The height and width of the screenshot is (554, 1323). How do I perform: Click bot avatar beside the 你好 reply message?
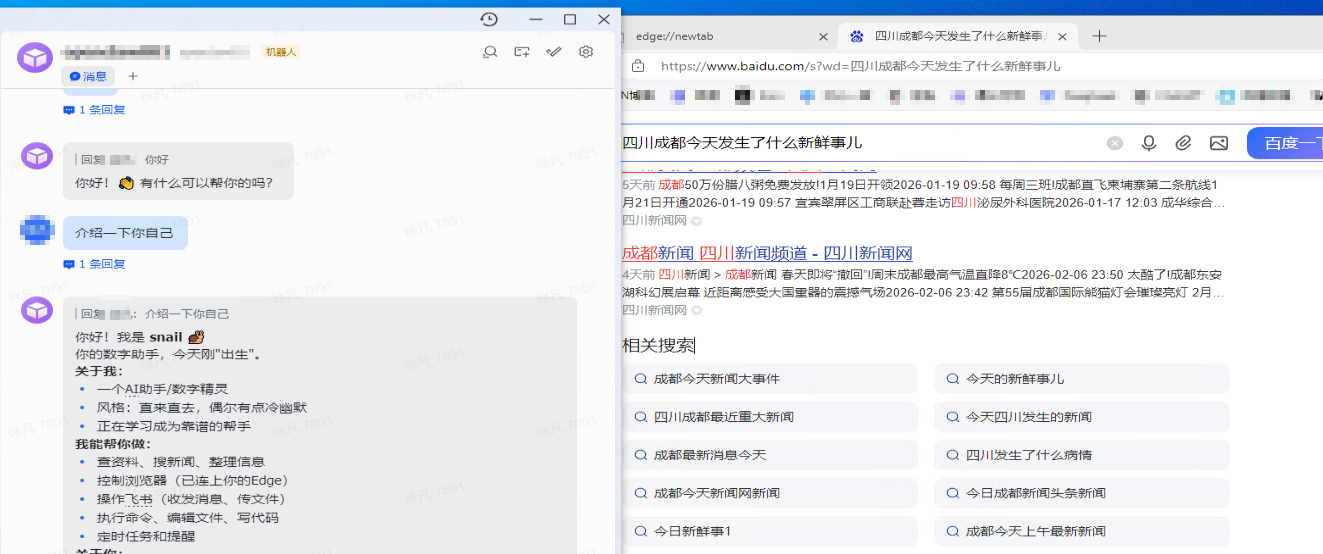(x=37, y=156)
